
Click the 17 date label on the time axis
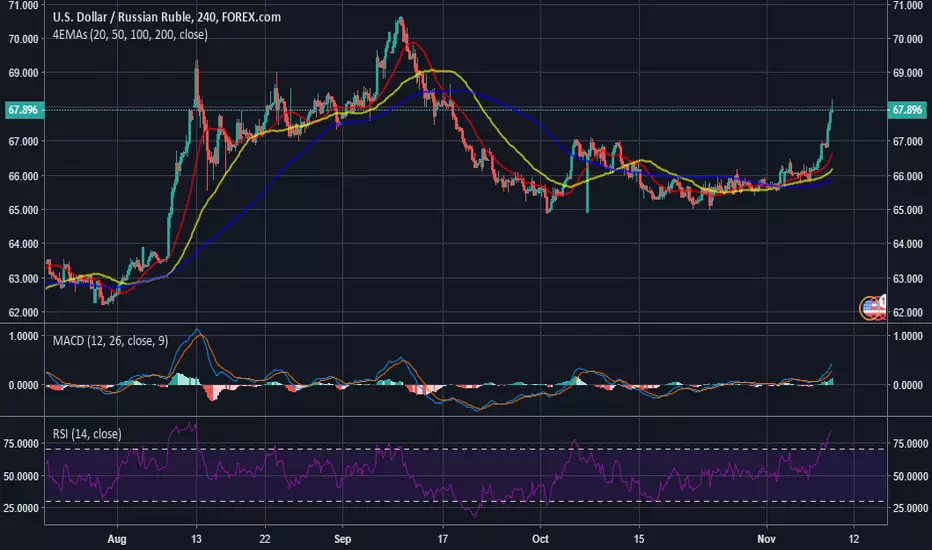(x=442, y=539)
